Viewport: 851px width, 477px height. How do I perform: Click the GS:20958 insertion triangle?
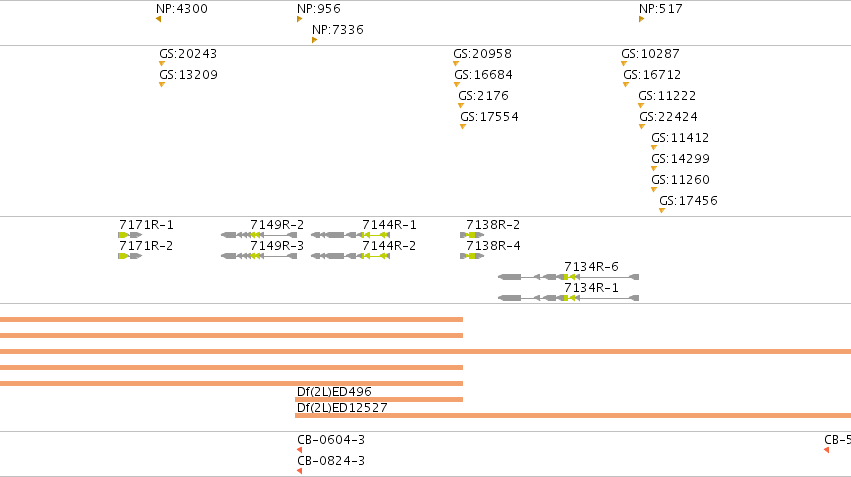pos(456,63)
